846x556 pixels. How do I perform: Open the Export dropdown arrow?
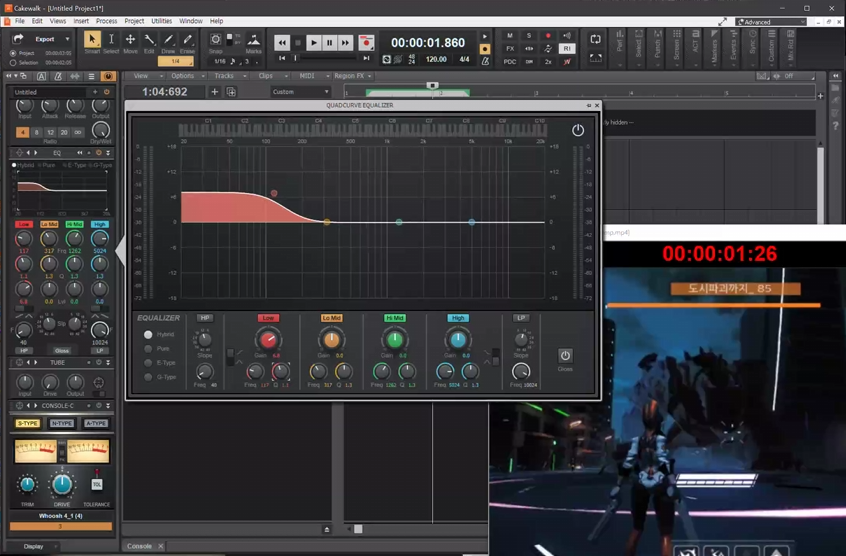pyautogui.click(x=67, y=39)
